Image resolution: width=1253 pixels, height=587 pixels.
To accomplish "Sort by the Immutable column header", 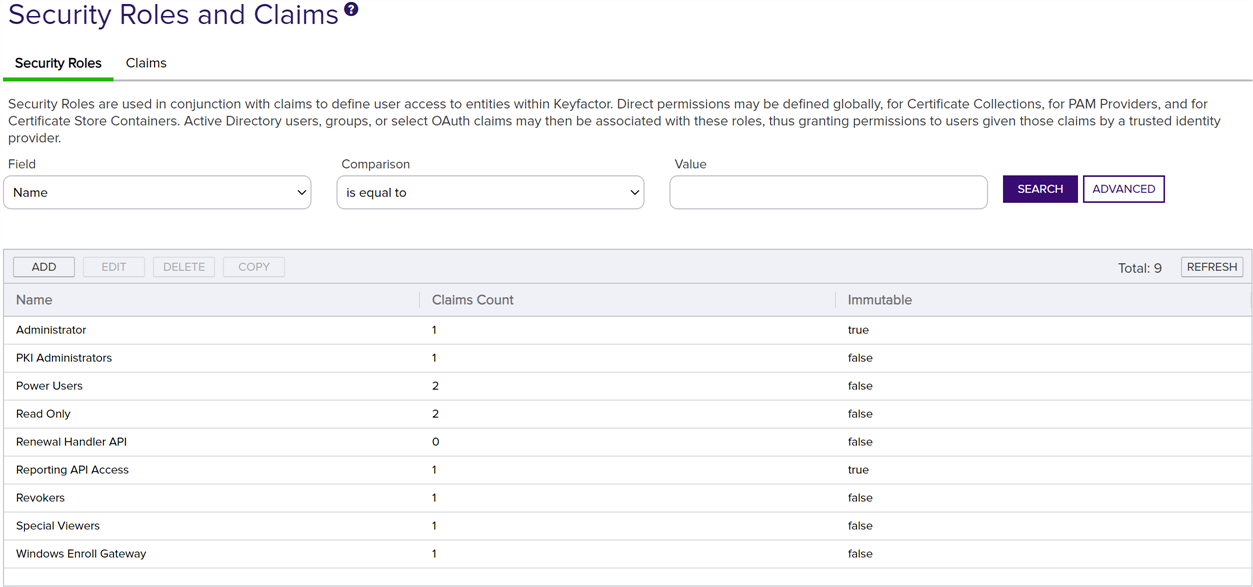I will (x=879, y=300).
